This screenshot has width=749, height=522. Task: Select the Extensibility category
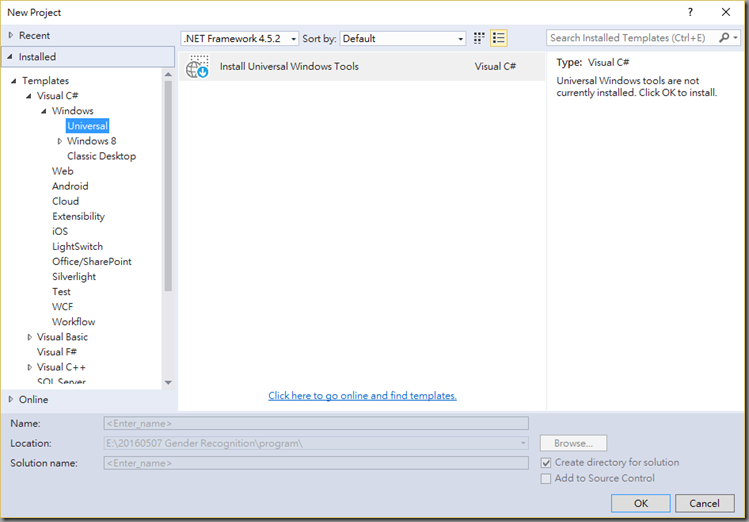(78, 216)
